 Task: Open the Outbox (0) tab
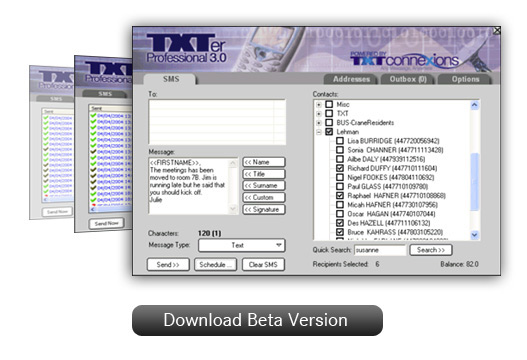point(408,79)
